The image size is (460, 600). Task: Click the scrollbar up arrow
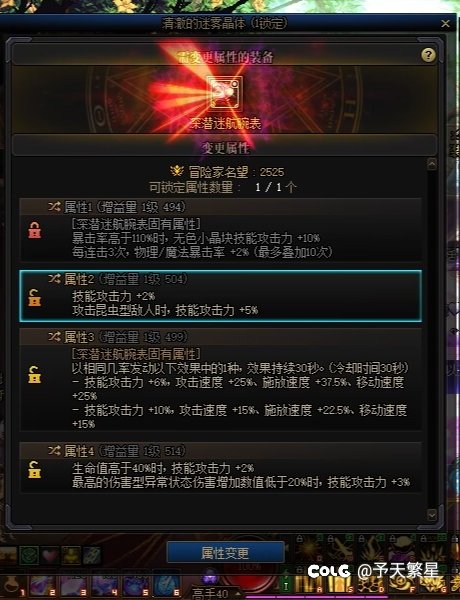click(432, 165)
